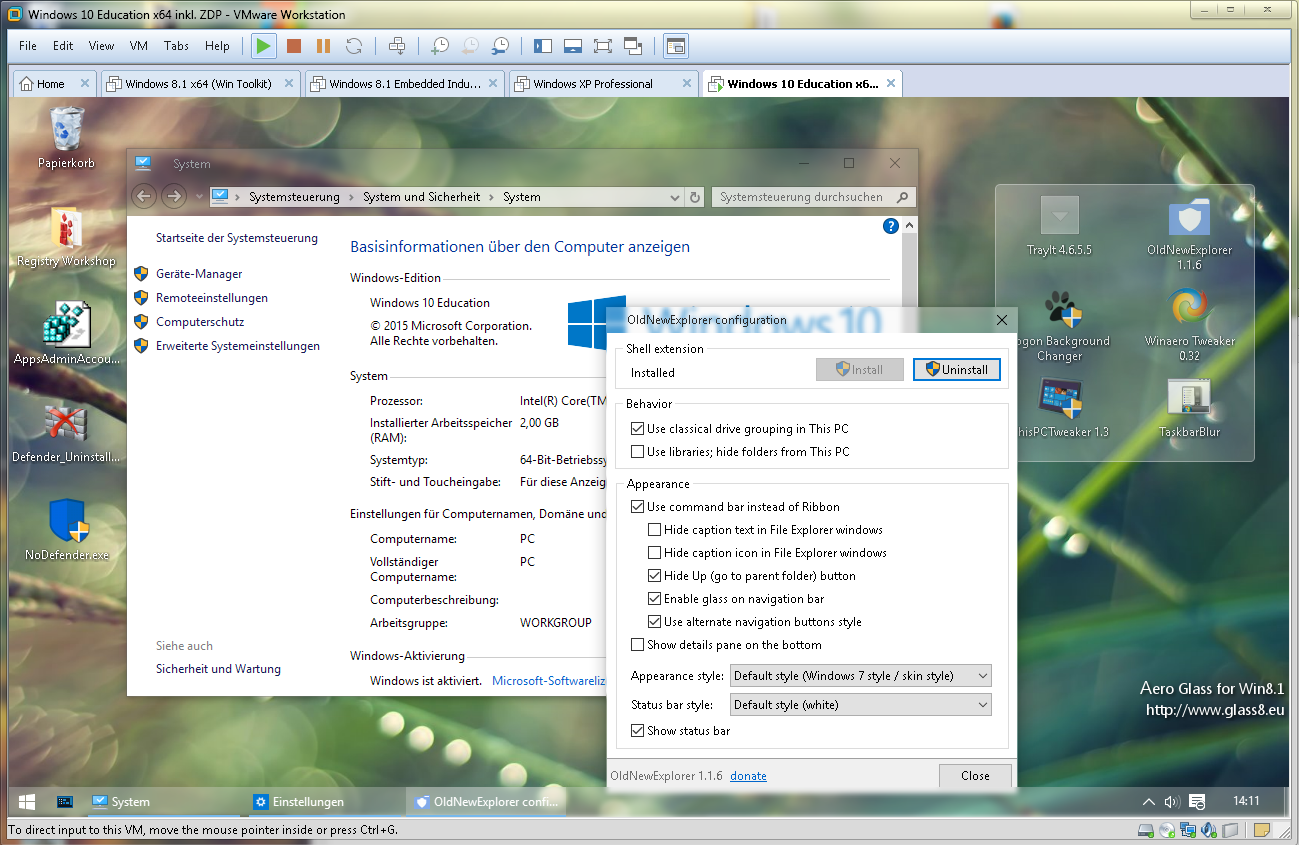Image resolution: width=1299 pixels, height=845 pixels.
Task: Toggle 'Use classical drive grouping in This PC'
Action: [638, 429]
